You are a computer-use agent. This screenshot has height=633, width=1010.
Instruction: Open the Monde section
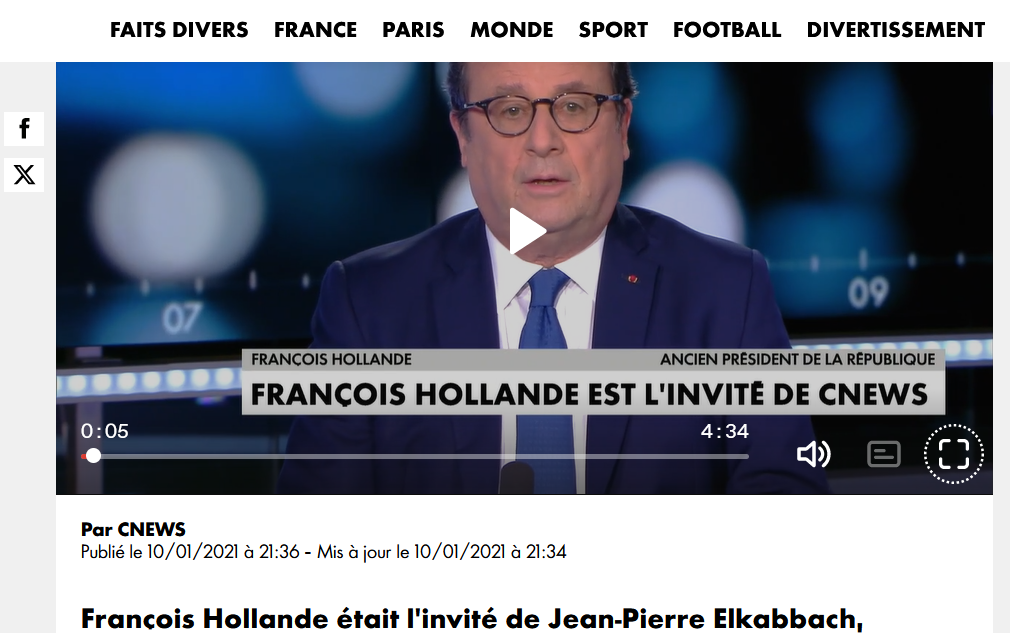pyautogui.click(x=511, y=30)
